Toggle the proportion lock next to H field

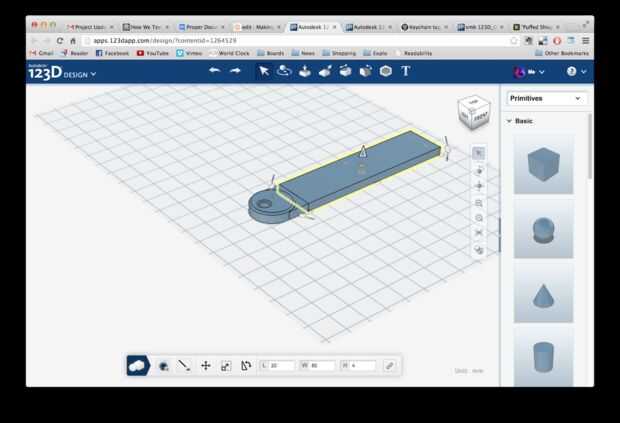click(x=389, y=366)
